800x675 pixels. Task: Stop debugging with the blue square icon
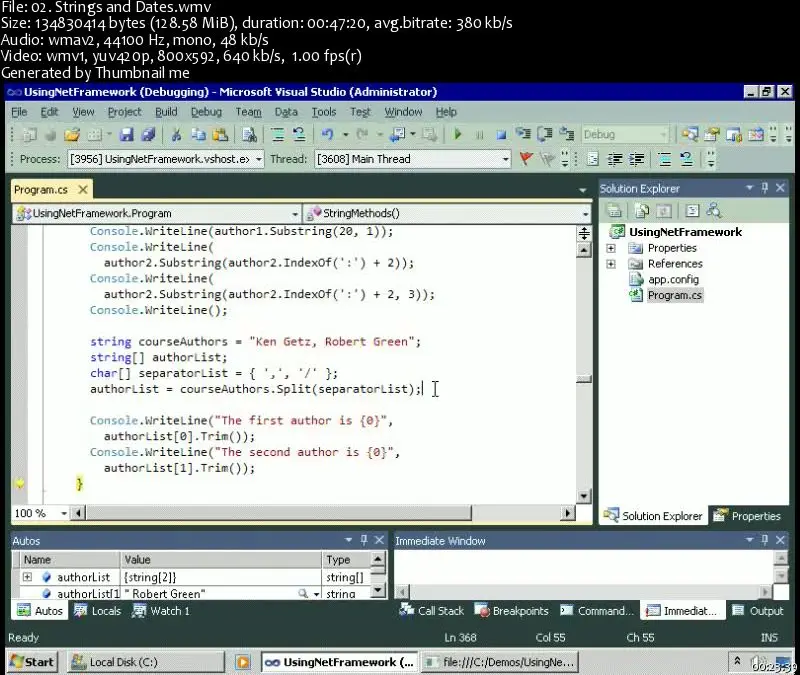(501, 135)
